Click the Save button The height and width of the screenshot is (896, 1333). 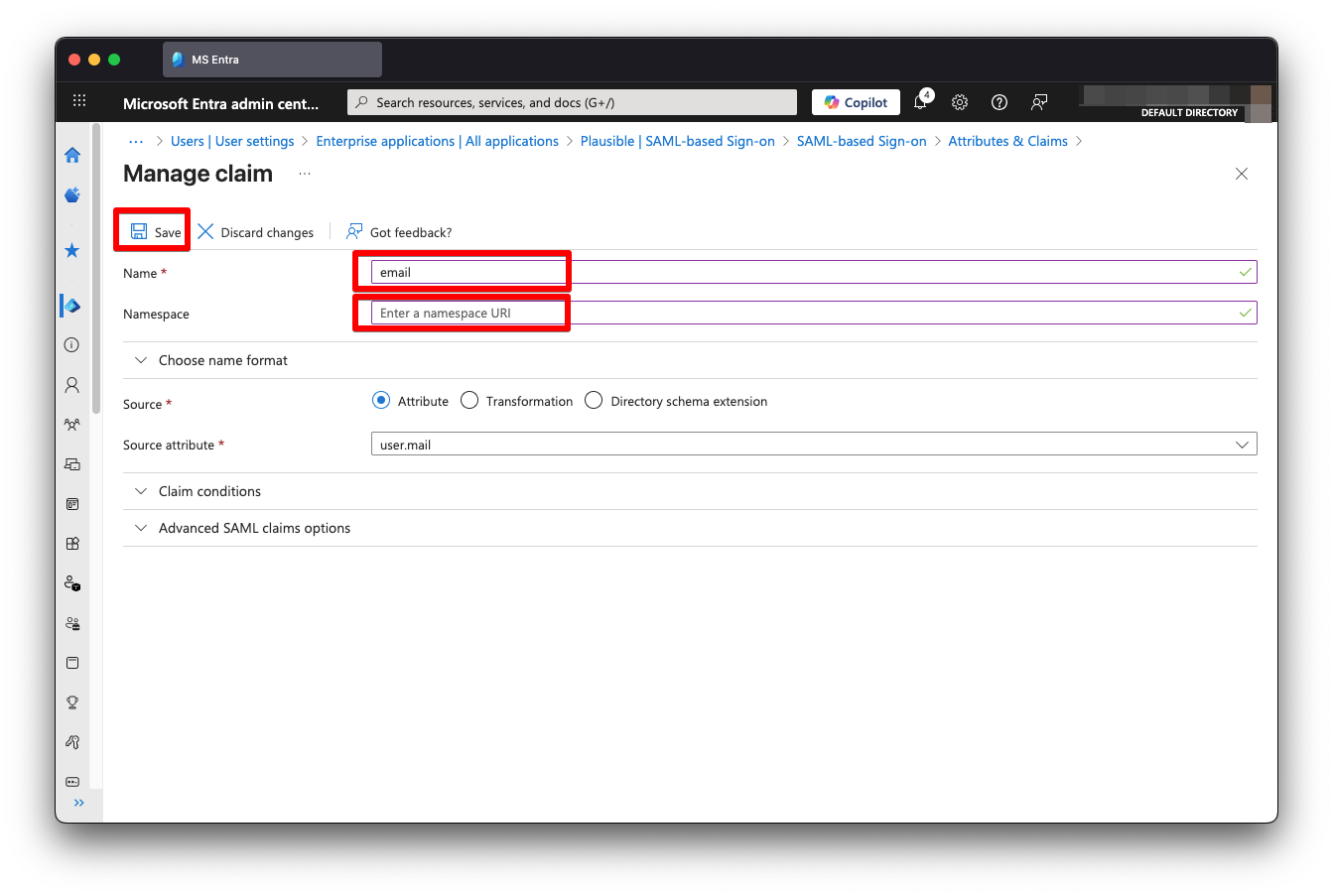click(x=156, y=232)
